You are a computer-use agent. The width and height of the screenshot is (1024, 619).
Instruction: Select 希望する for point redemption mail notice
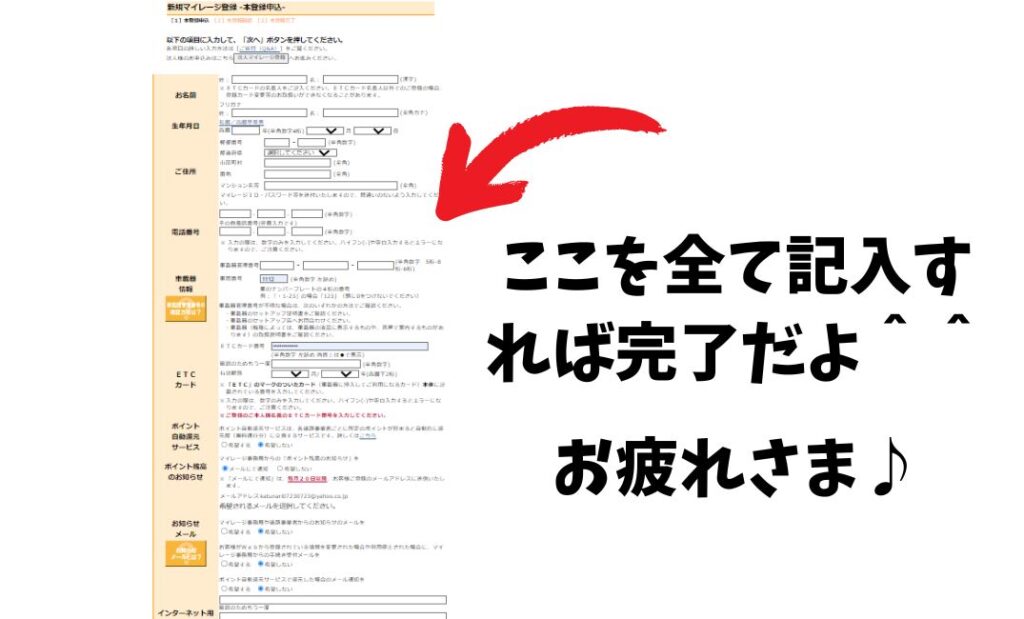pyautogui.click(x=223, y=588)
